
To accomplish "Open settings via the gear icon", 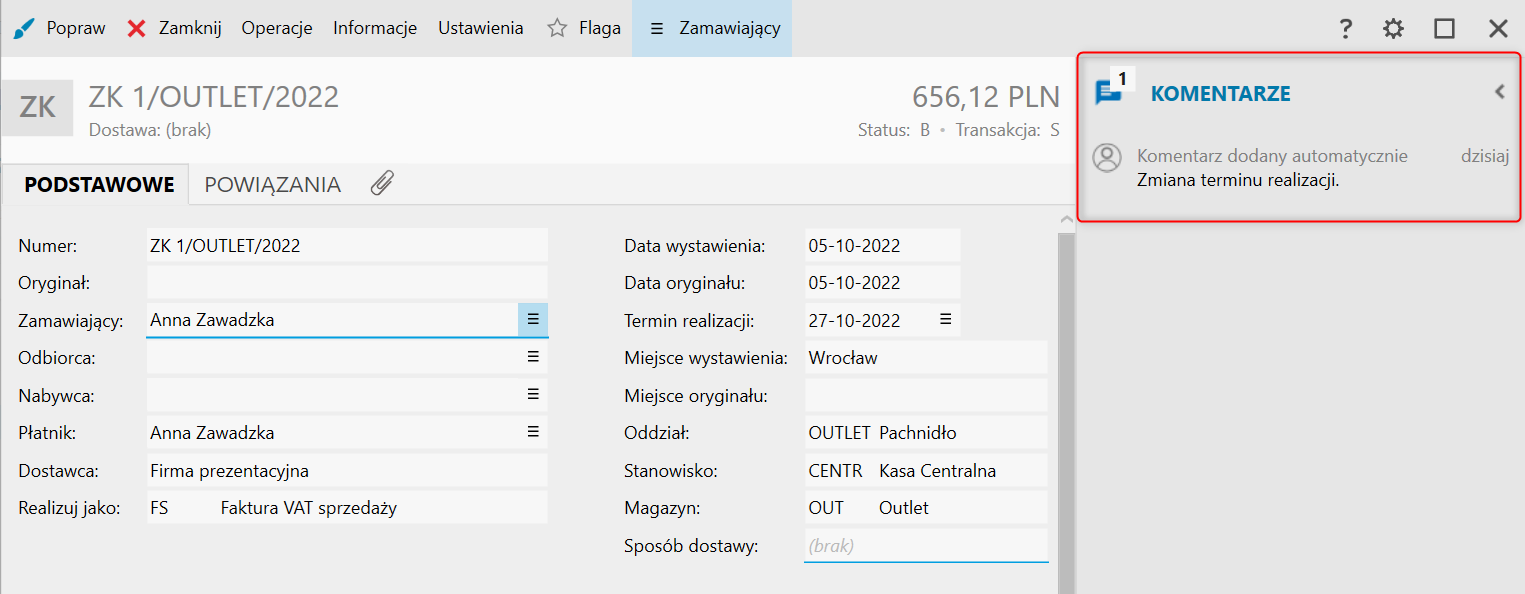I will 1393,28.
